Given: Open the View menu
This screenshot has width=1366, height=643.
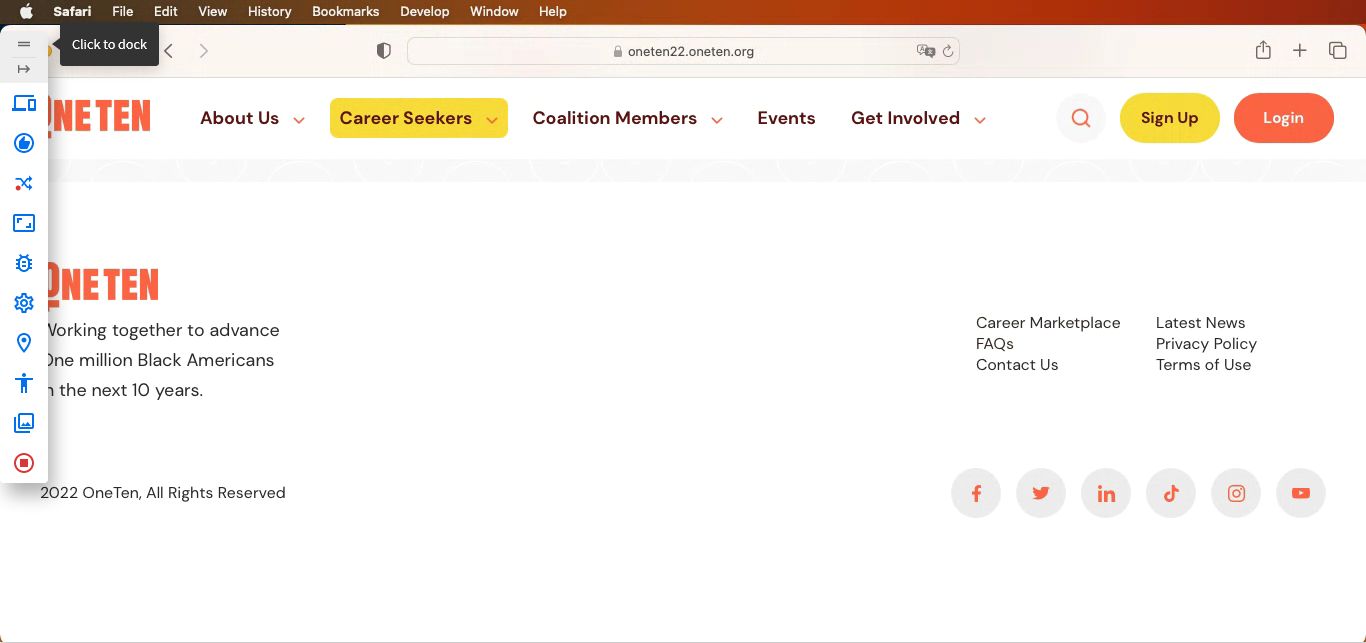Looking at the screenshot, I should 213,12.
